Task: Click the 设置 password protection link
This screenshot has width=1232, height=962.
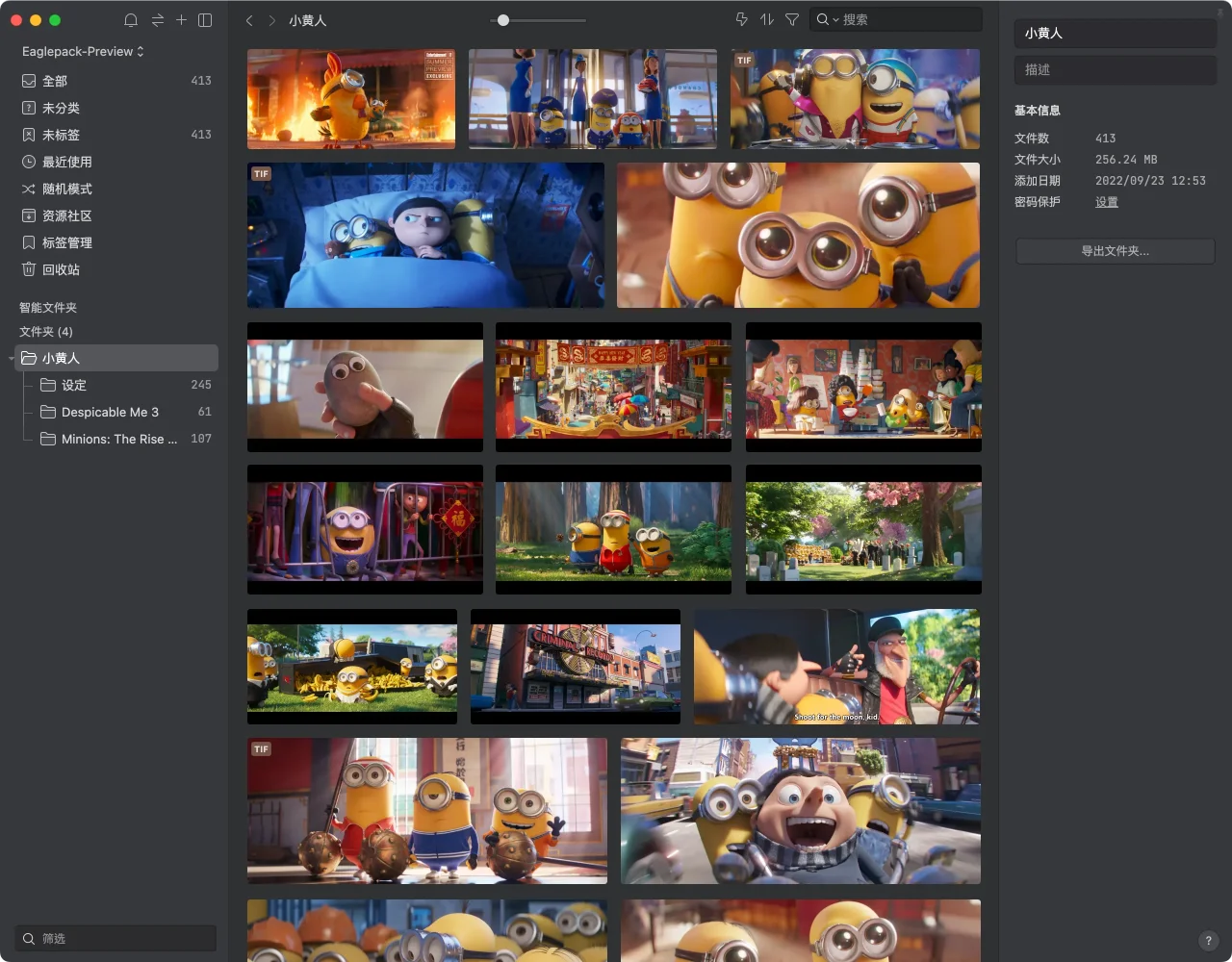Action: tap(1107, 202)
